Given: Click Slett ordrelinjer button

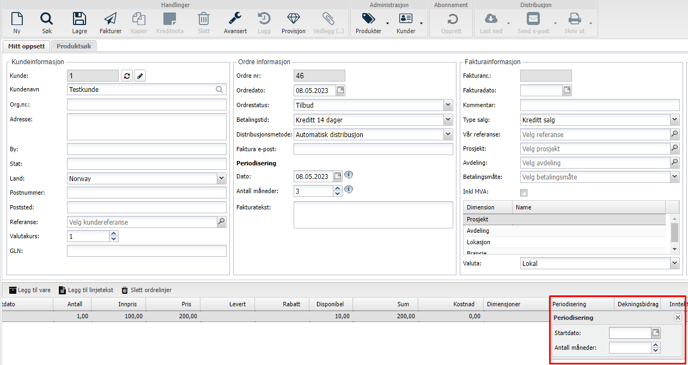Looking at the screenshot, I should coord(147,290).
